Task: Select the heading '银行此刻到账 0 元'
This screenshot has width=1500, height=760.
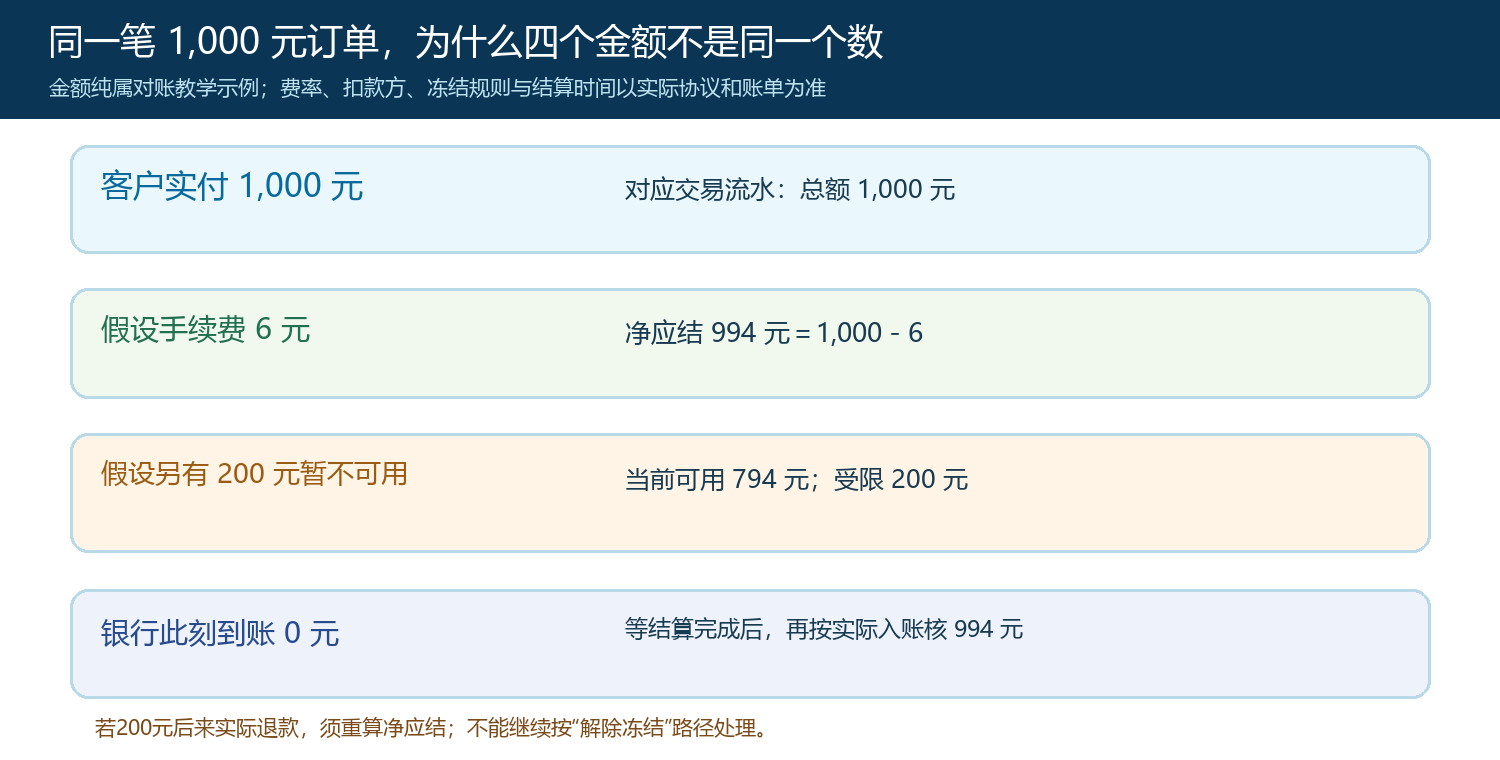Action: pyautogui.click(x=220, y=633)
